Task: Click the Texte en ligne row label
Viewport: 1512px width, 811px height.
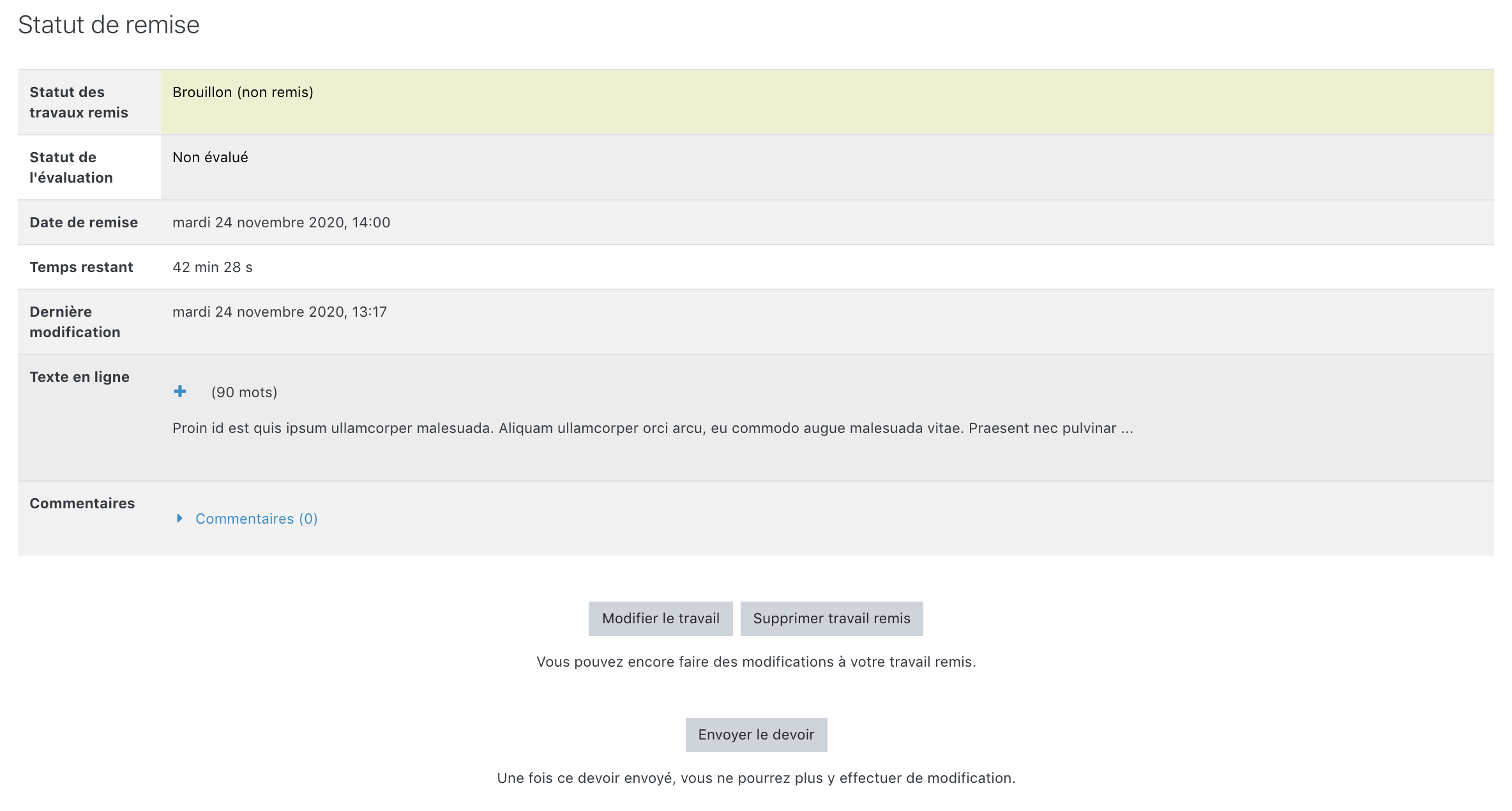Action: pyautogui.click(x=79, y=377)
